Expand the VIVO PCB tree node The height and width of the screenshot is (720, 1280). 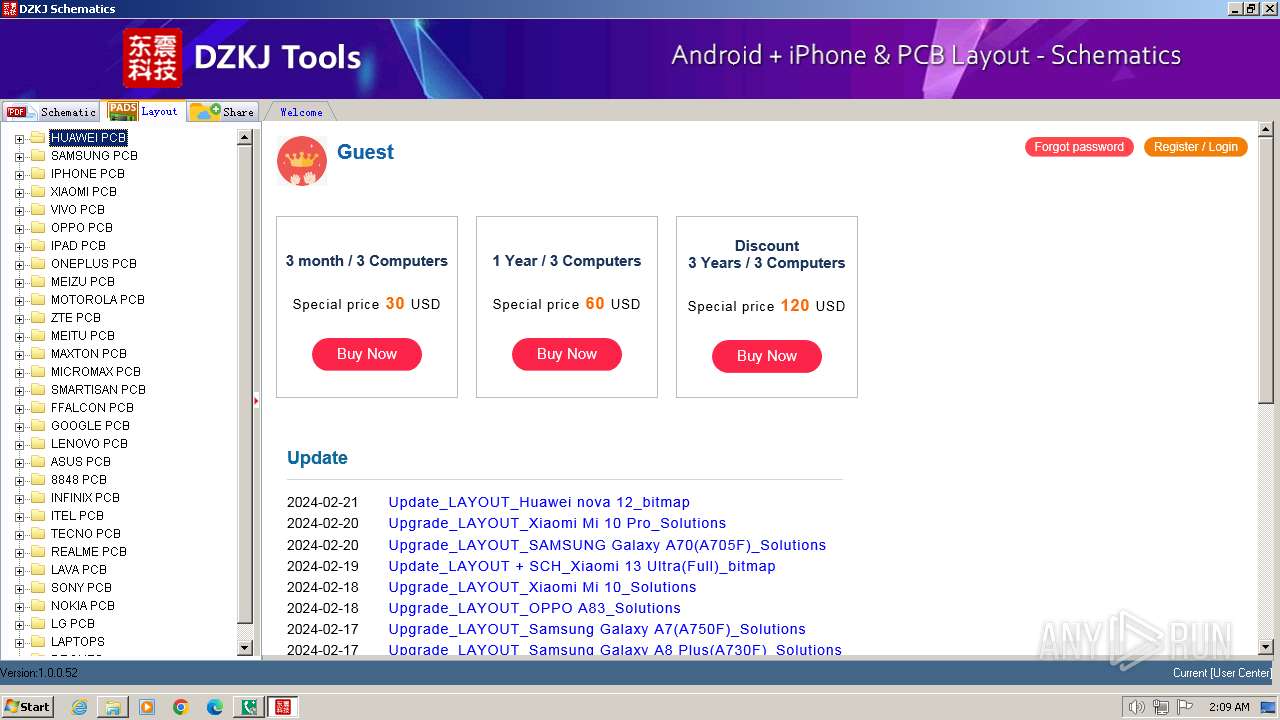(19, 210)
